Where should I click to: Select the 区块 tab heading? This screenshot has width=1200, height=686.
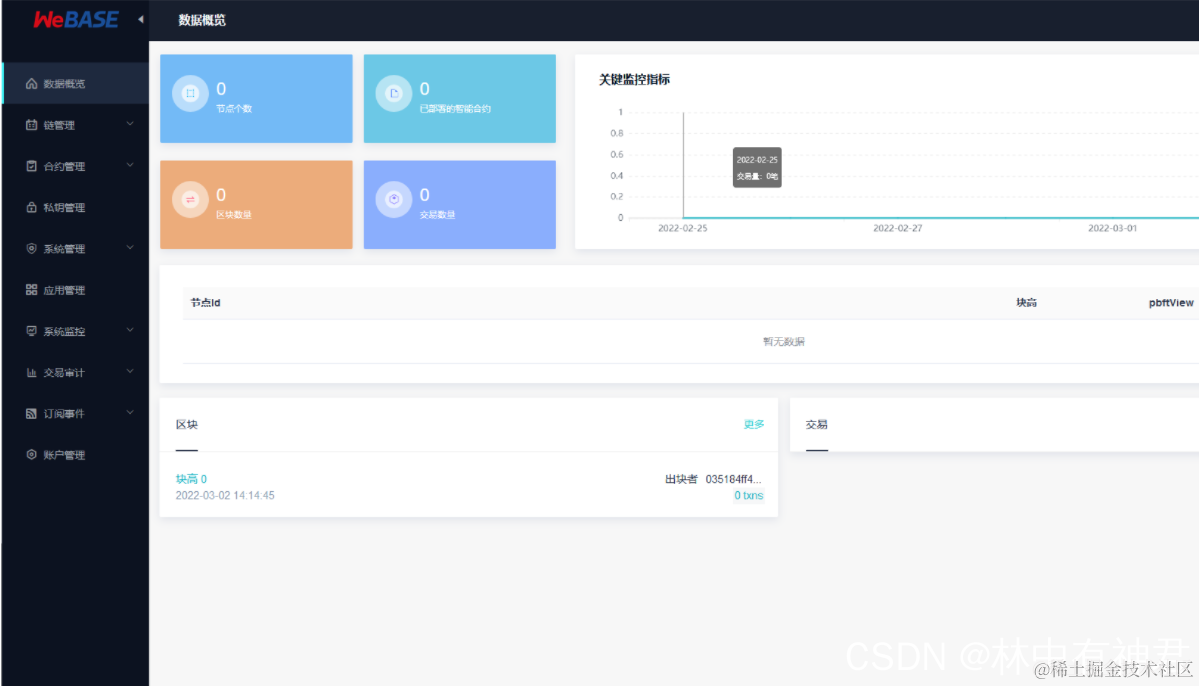[x=187, y=425]
